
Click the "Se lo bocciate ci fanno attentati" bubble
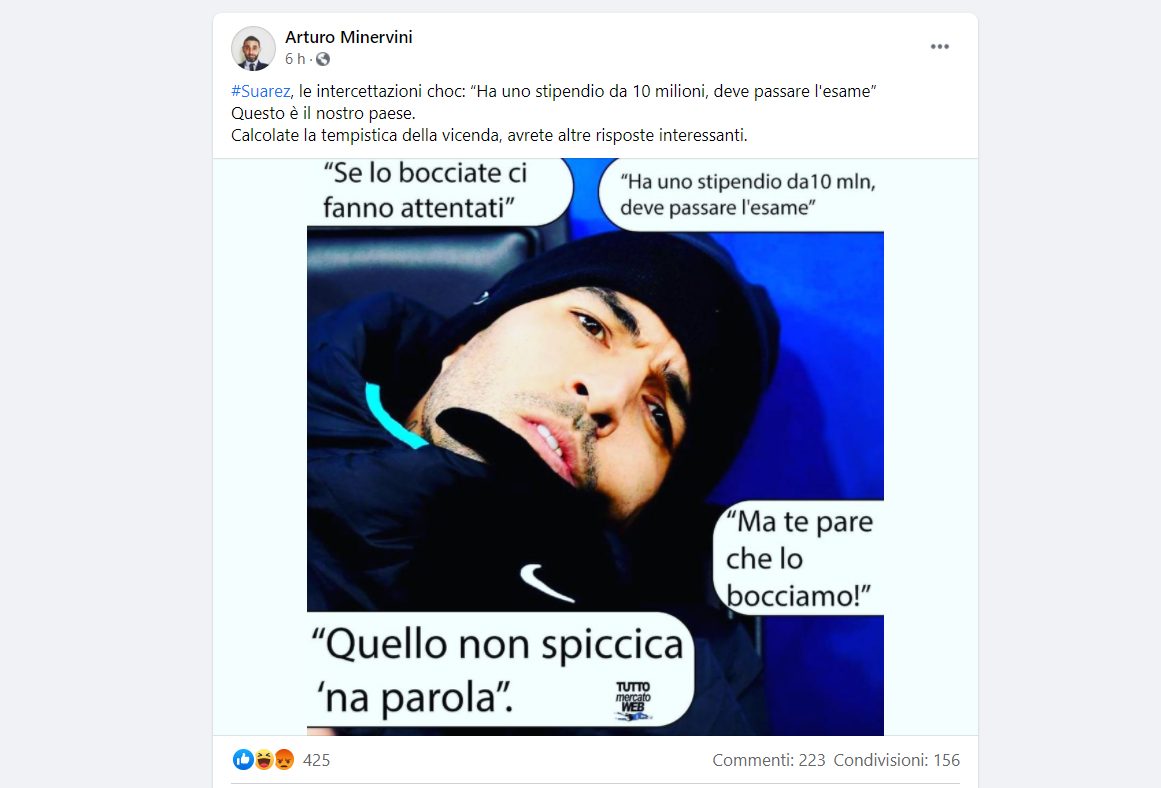coord(440,192)
